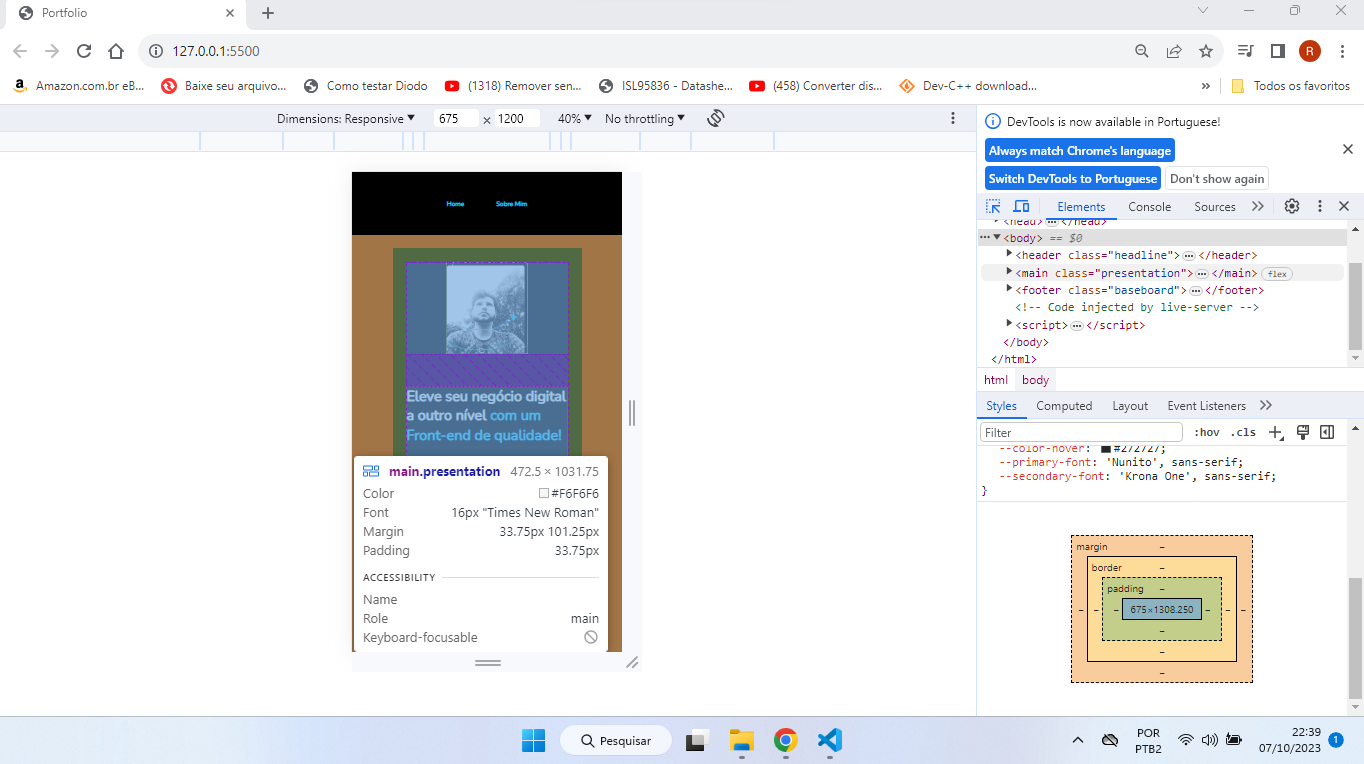This screenshot has height=764, width=1364.
Task: Open the DevTools customize menu
Action: (x=1319, y=206)
